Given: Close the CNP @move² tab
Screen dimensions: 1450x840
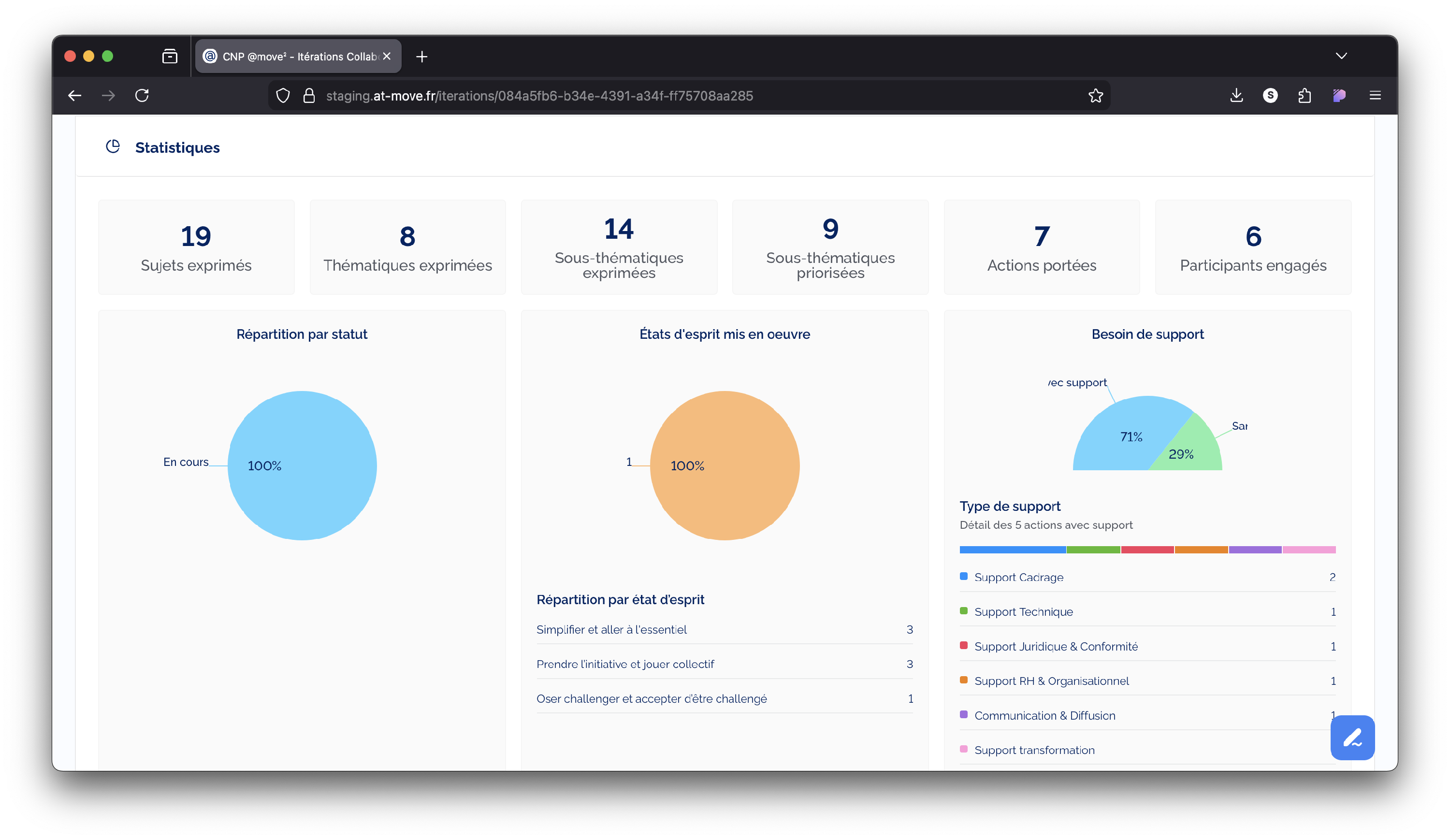Looking at the screenshot, I should [x=387, y=57].
